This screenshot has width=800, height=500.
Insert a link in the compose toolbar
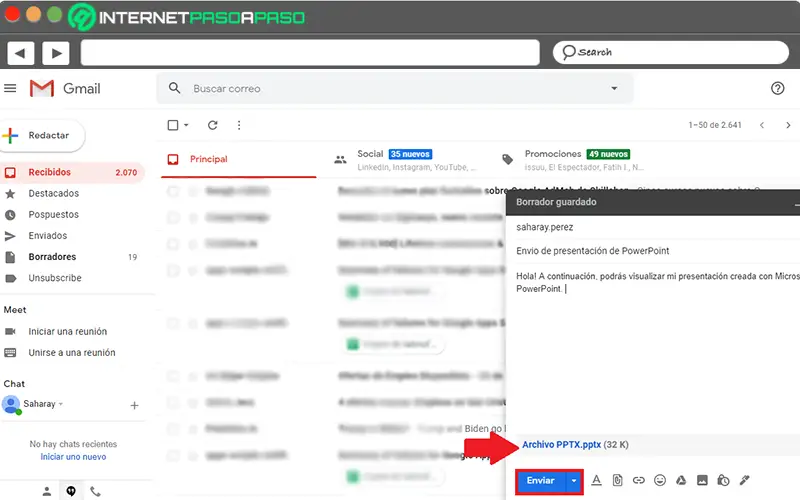click(x=638, y=480)
